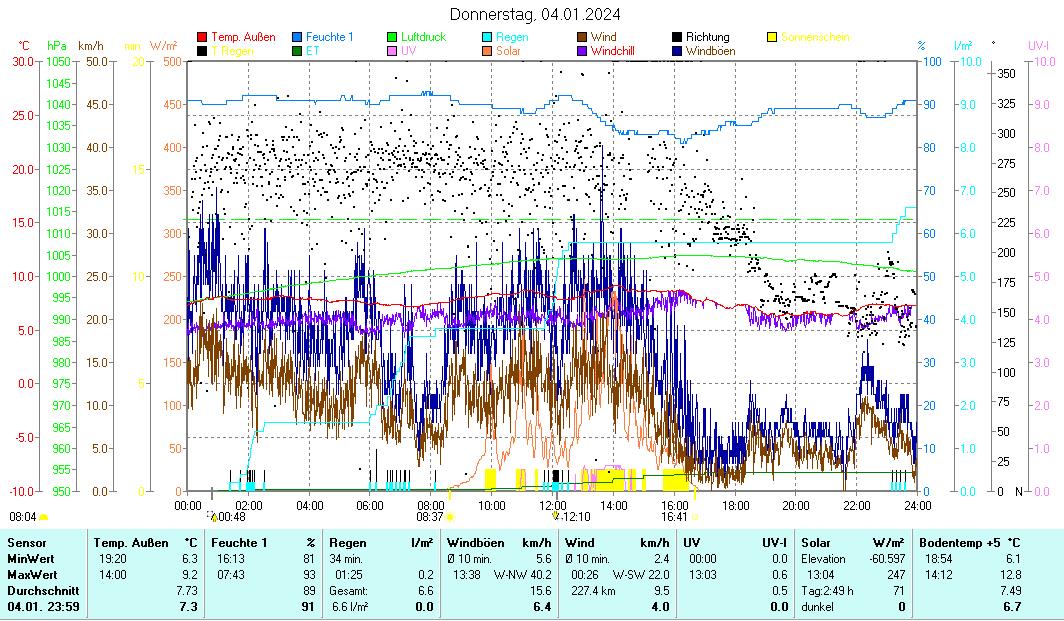Click the Sensor header in the table
Image resolution: width=1064 pixels, height=621 pixels.
26,542
